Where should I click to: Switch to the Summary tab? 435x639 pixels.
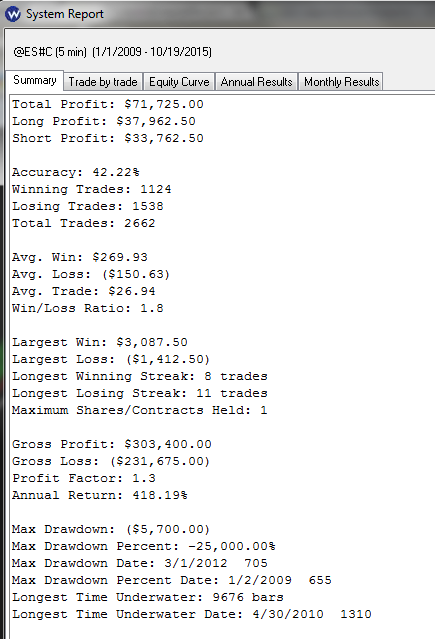(x=35, y=80)
